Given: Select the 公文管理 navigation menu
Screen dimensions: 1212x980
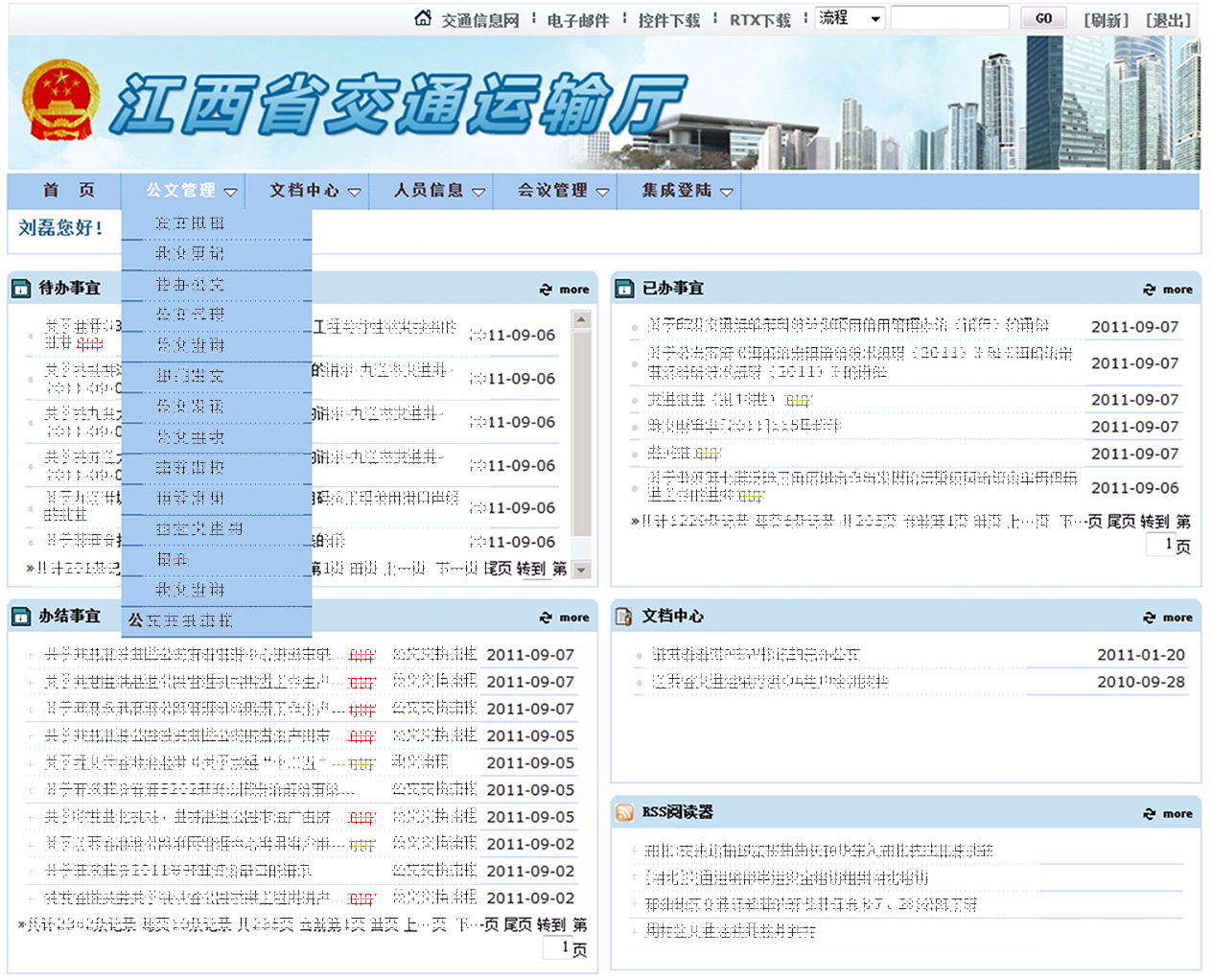Looking at the screenshot, I should tap(181, 190).
